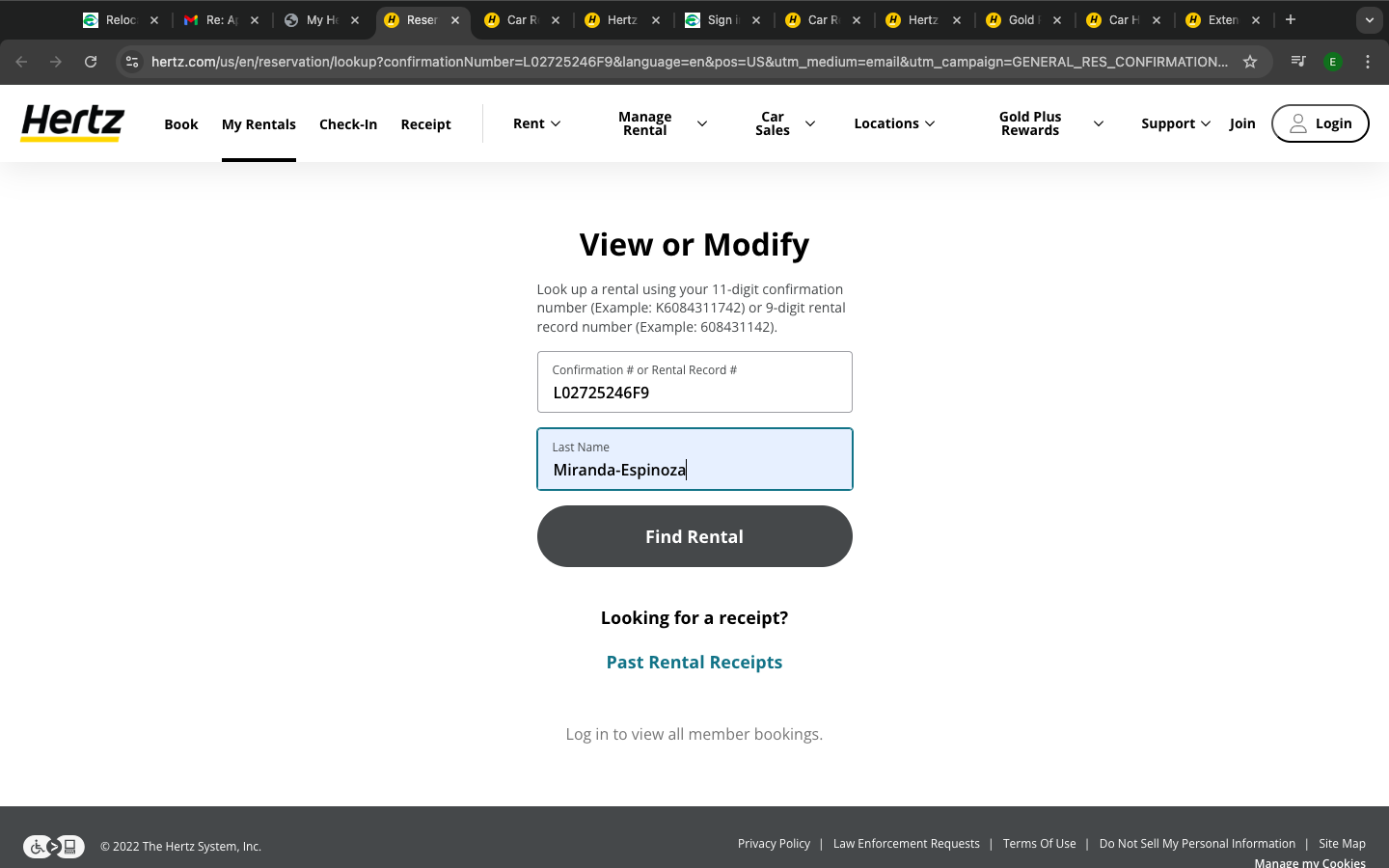The image size is (1389, 868).
Task: Click the 'Looking for a receipt?' text
Action: (694, 618)
